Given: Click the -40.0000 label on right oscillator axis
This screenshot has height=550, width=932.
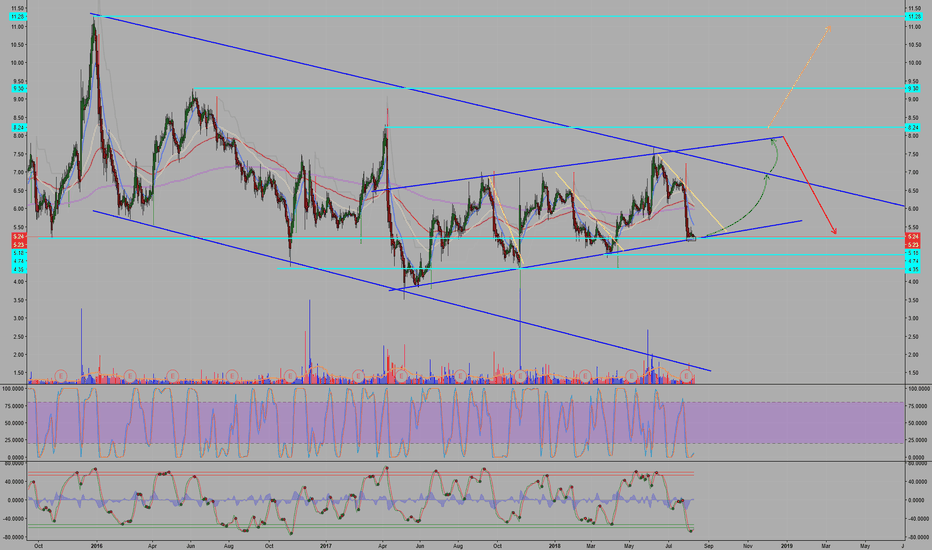Looking at the screenshot, I should [x=918, y=518].
